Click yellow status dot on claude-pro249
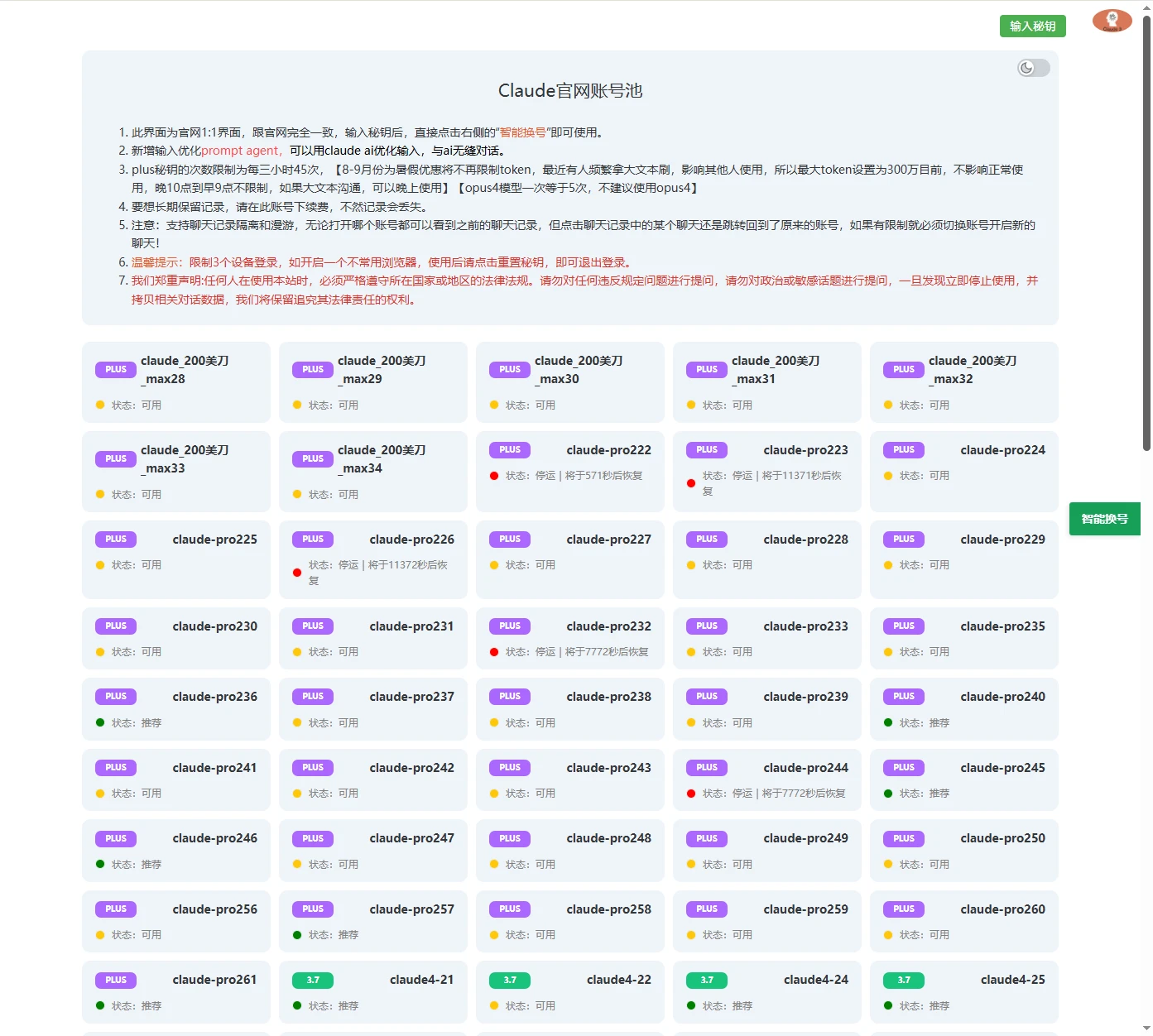Image resolution: width=1153 pixels, height=1036 pixels. point(691,864)
